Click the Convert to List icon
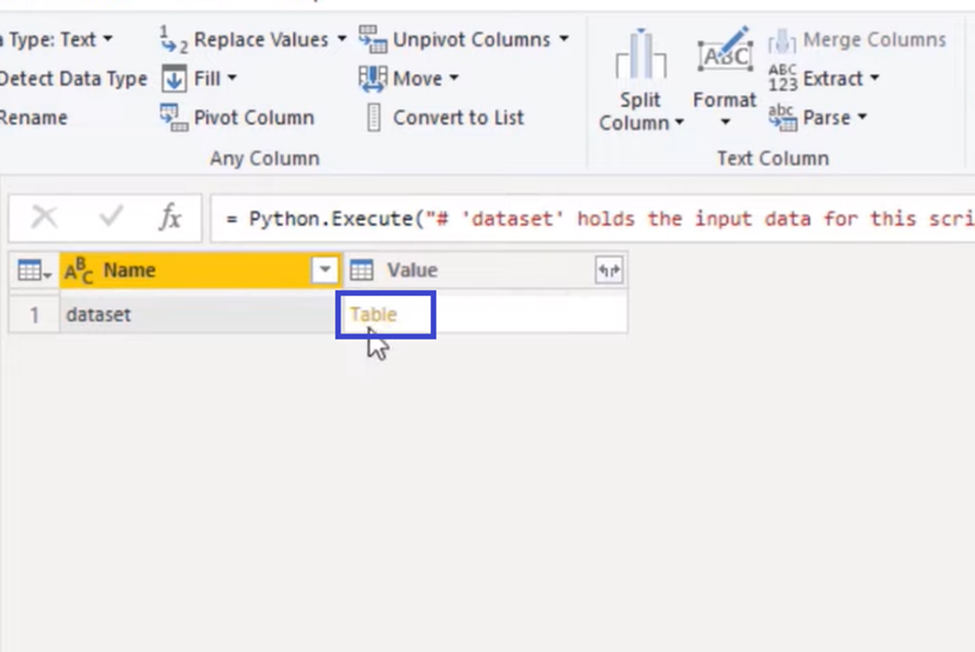Viewport: 975px width, 652px height. click(x=374, y=117)
